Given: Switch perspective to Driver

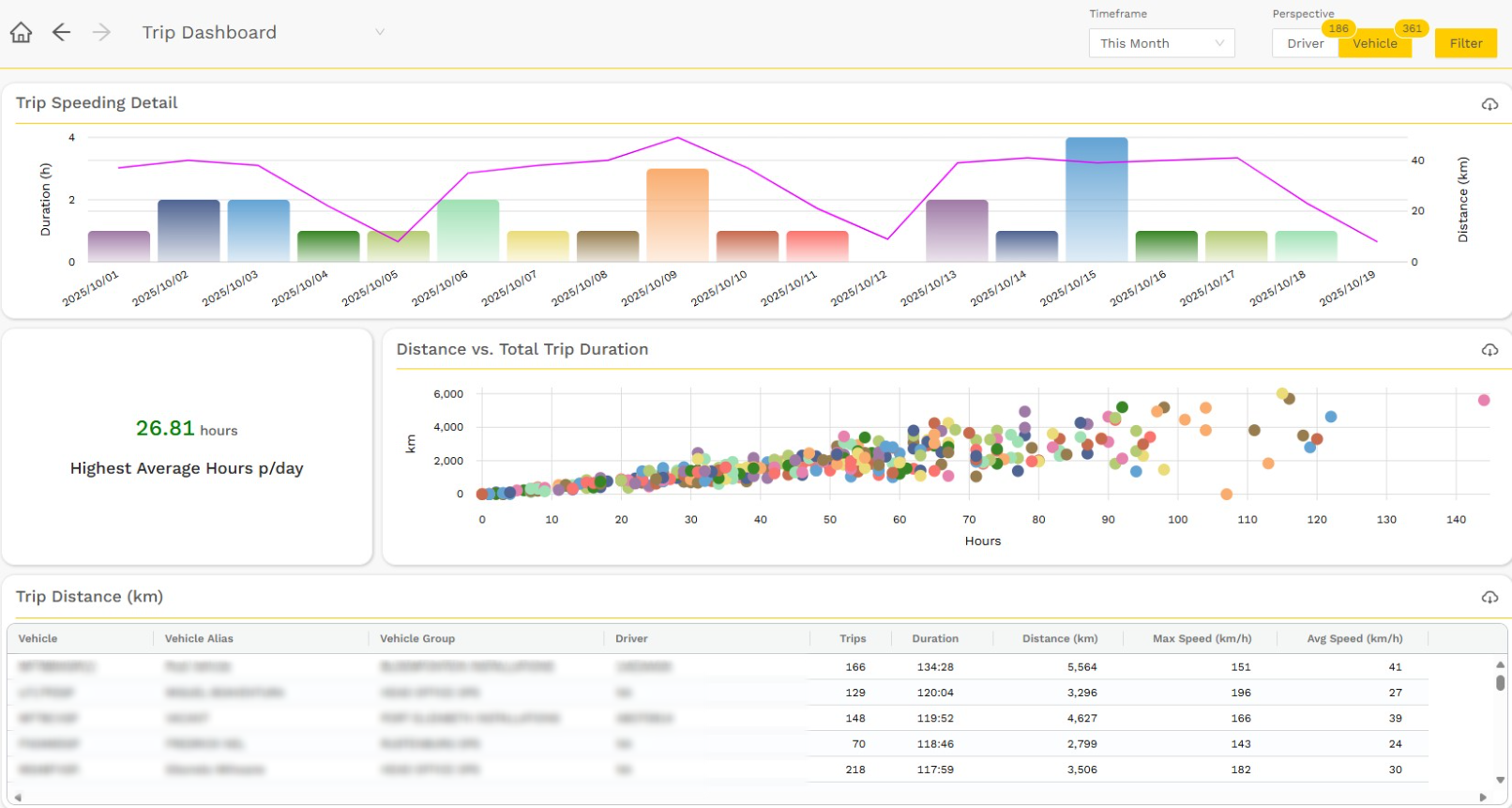Looking at the screenshot, I should 1306,43.
